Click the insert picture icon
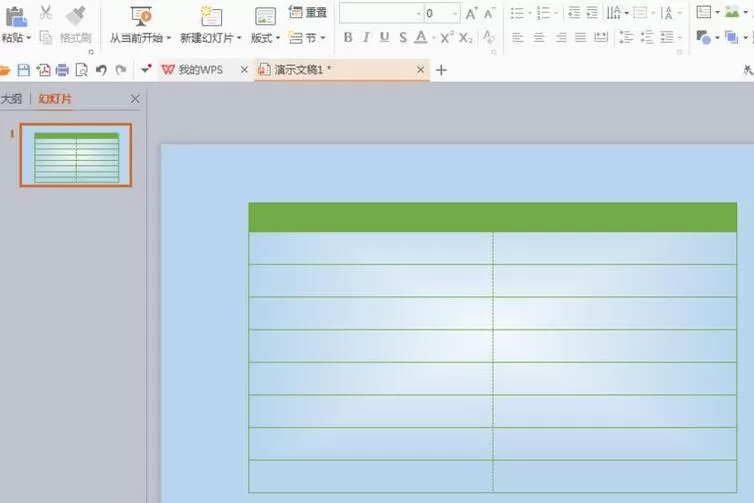The image size is (754, 503). click(x=732, y=12)
